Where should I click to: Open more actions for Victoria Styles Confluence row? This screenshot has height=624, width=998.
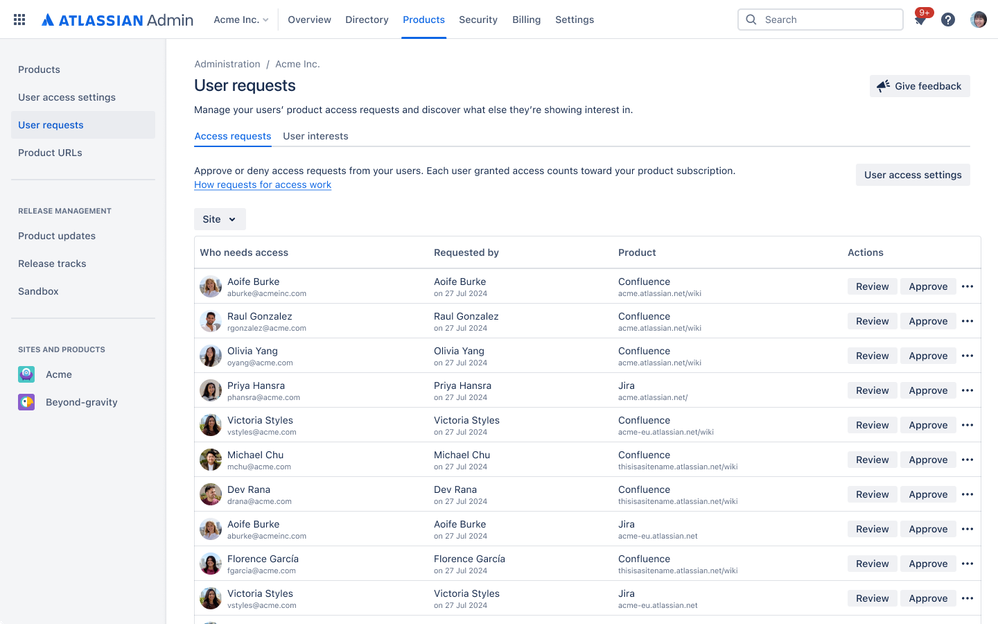pos(967,425)
